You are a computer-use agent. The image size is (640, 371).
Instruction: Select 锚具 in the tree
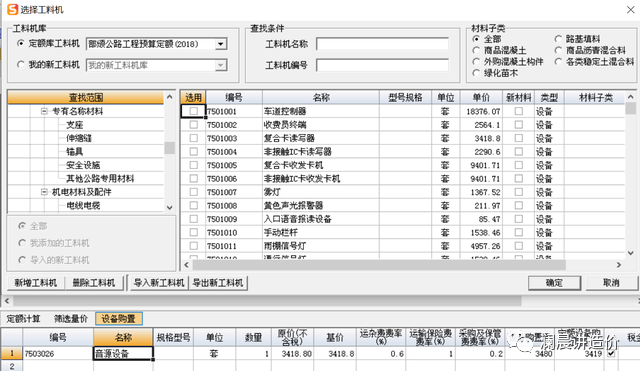(x=75, y=151)
